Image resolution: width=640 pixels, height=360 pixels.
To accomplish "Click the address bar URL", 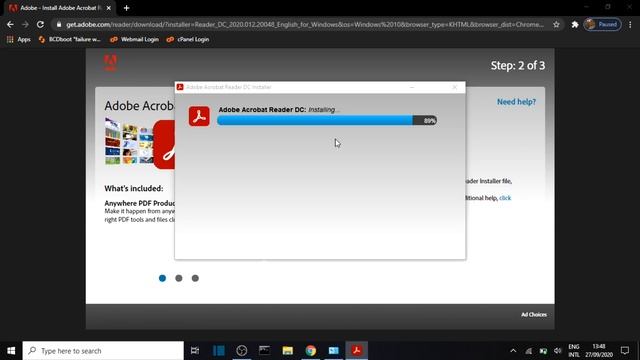I will point(305,24).
